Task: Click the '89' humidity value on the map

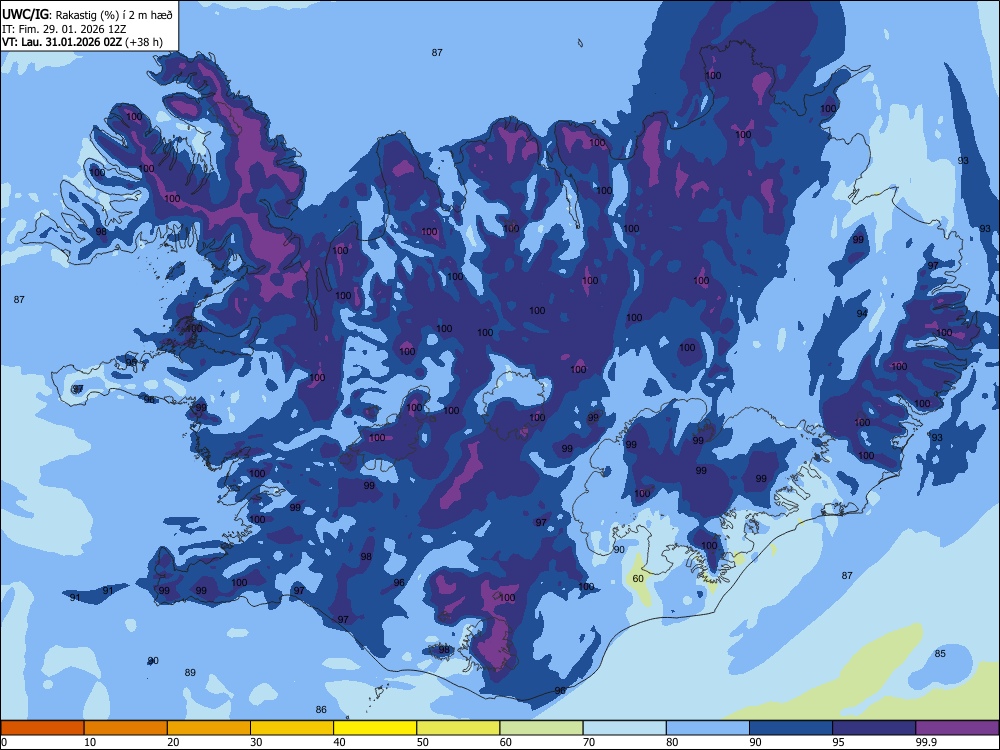Action: pyautogui.click(x=190, y=672)
